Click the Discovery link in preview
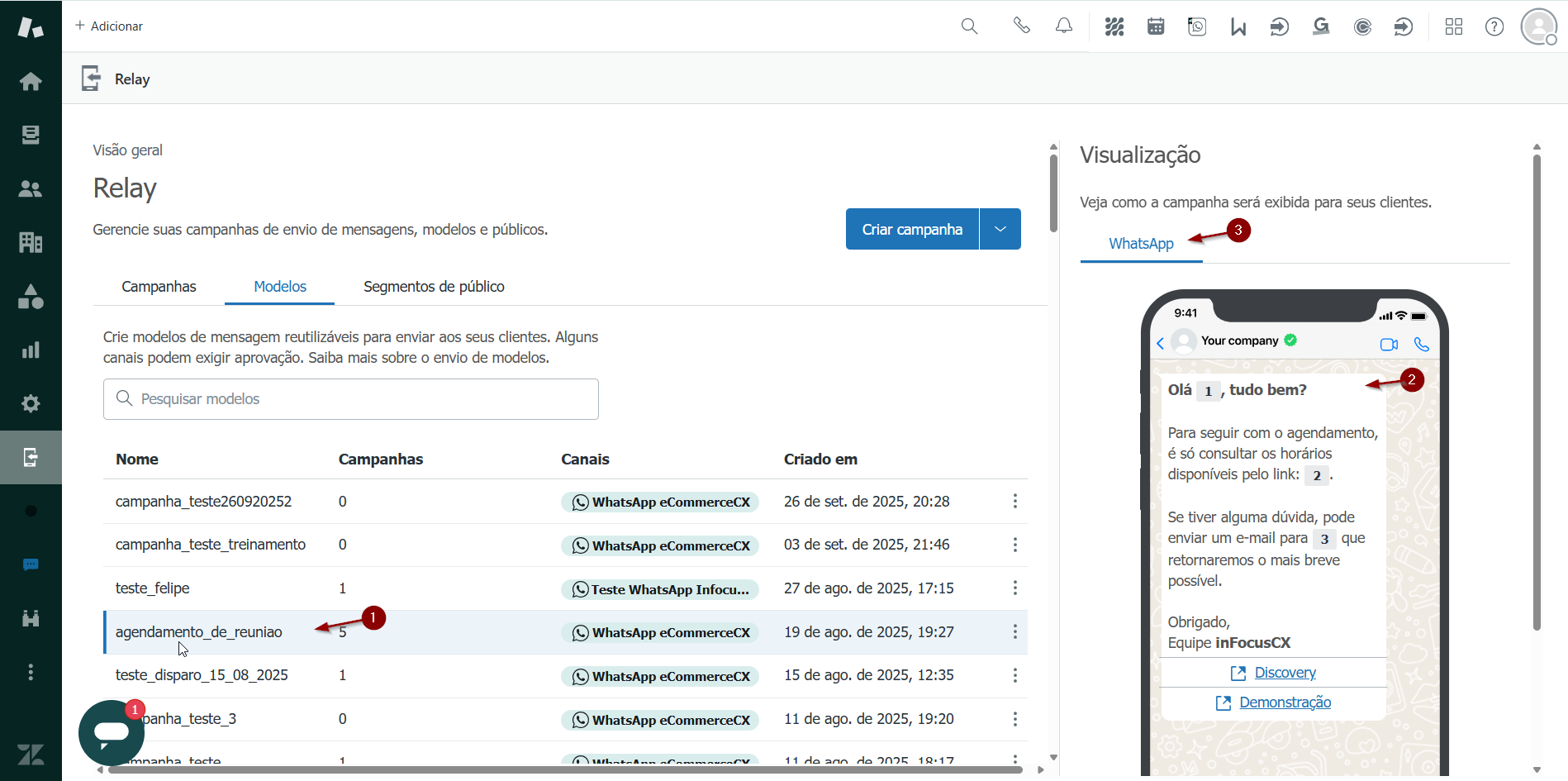Image resolution: width=1568 pixels, height=781 pixels. pos(1285,673)
